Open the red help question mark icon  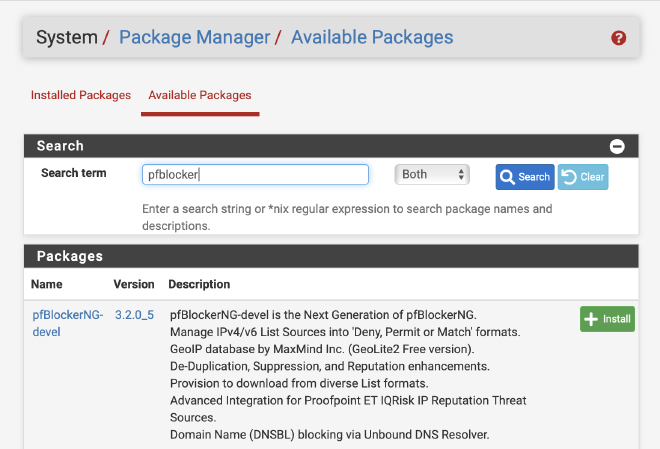(x=618, y=38)
